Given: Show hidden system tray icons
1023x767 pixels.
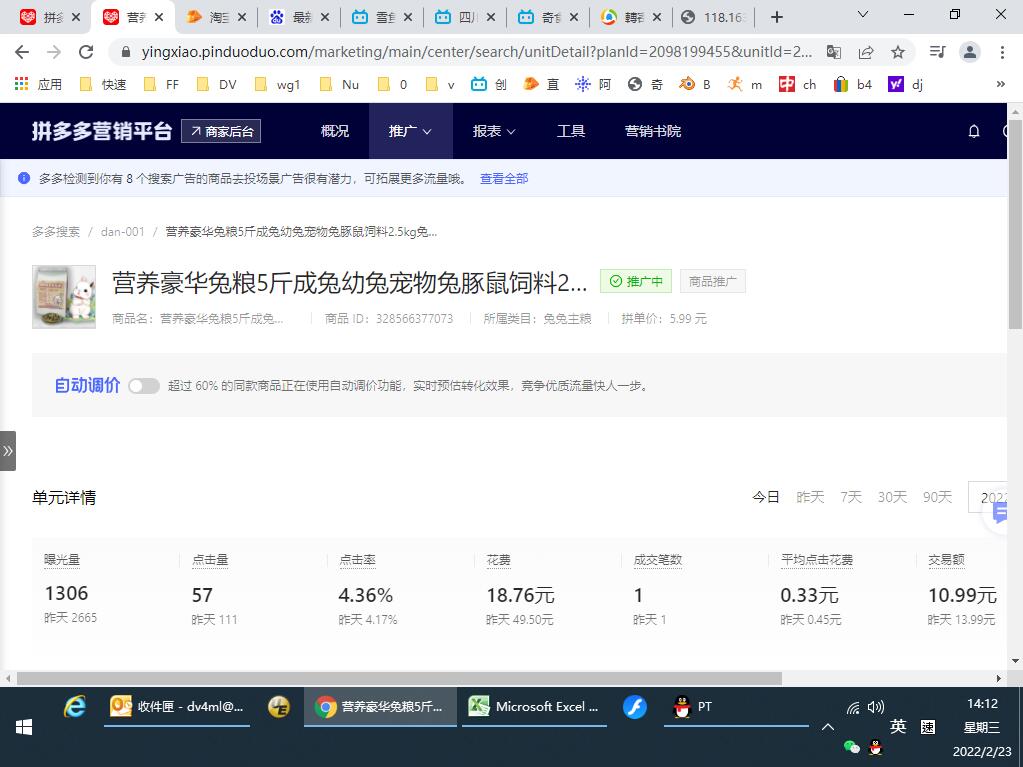Looking at the screenshot, I should coord(827,727).
